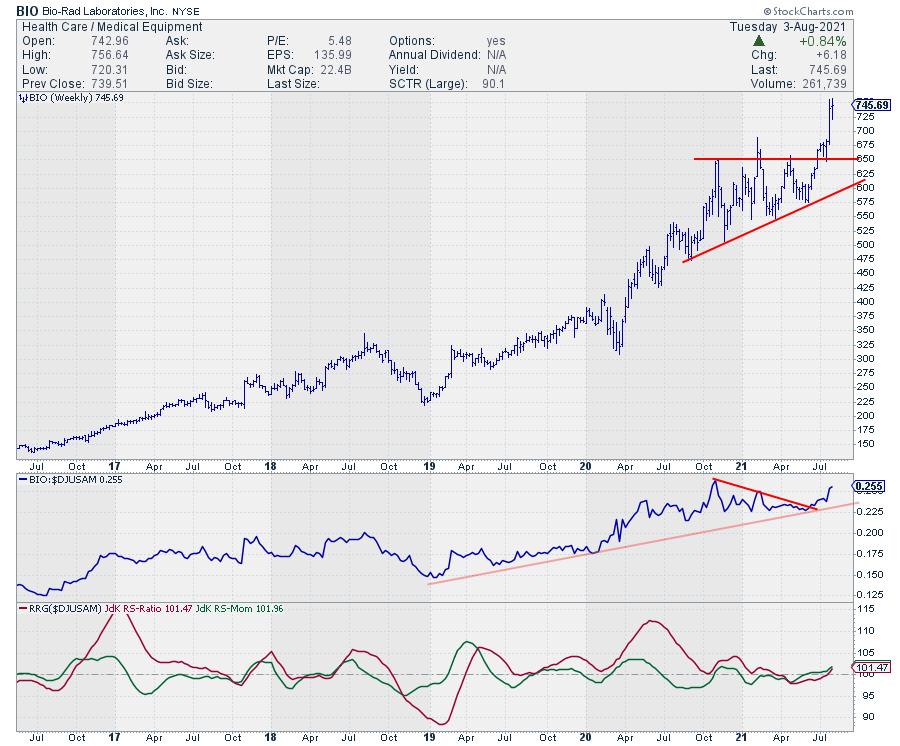Click the BIO:$DJUSAM legend line marker
The height and width of the screenshot is (746, 900).
pyautogui.click(x=21, y=481)
